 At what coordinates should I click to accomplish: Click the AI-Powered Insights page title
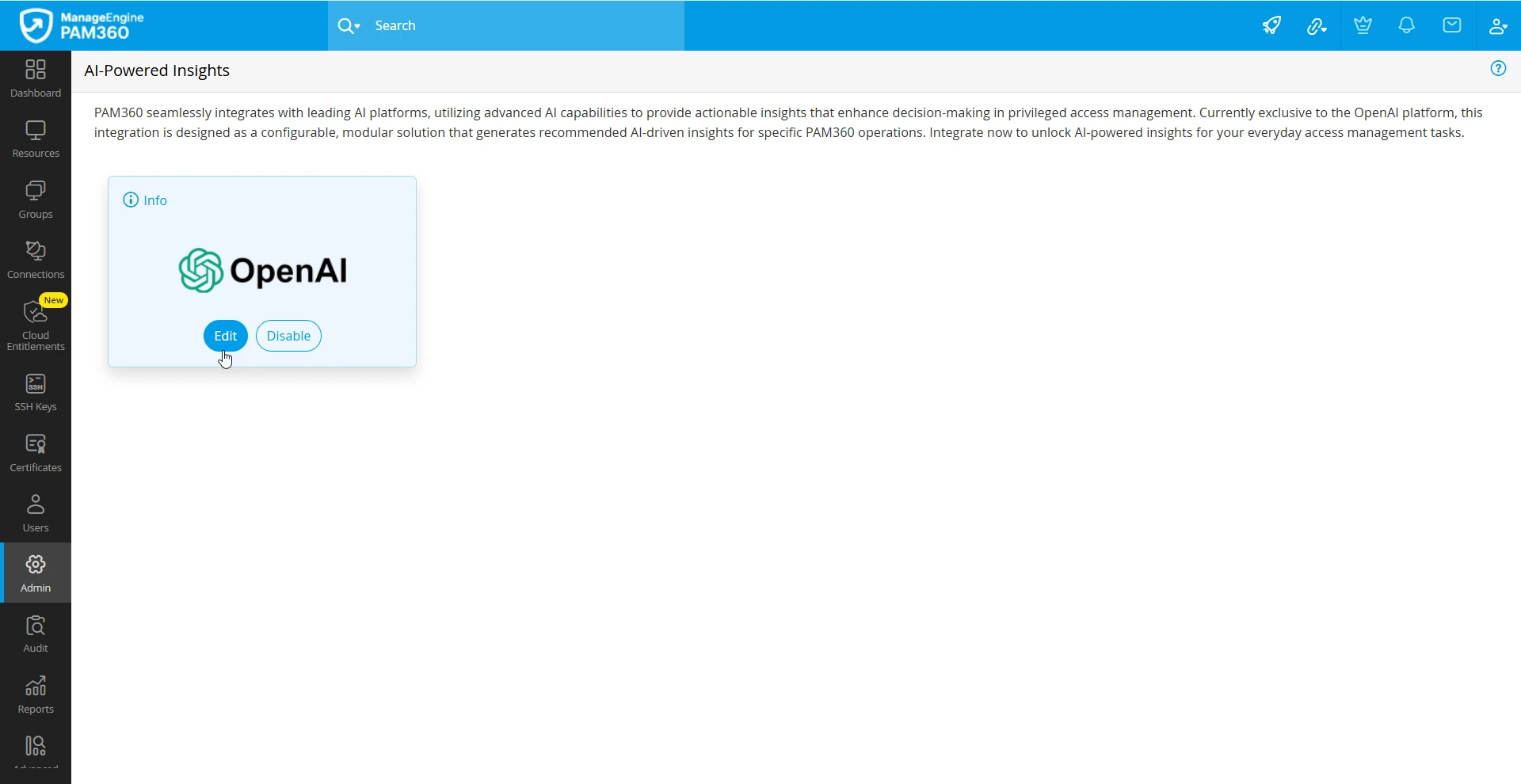point(157,70)
